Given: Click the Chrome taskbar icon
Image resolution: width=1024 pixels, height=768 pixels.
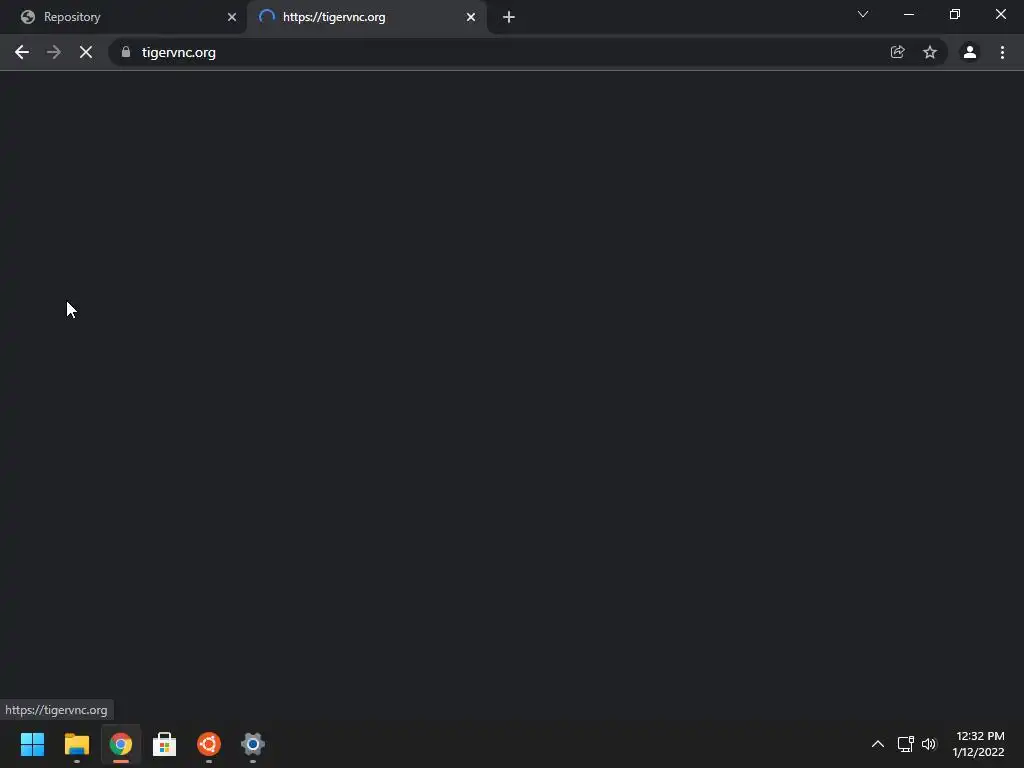Looking at the screenshot, I should tap(121, 744).
